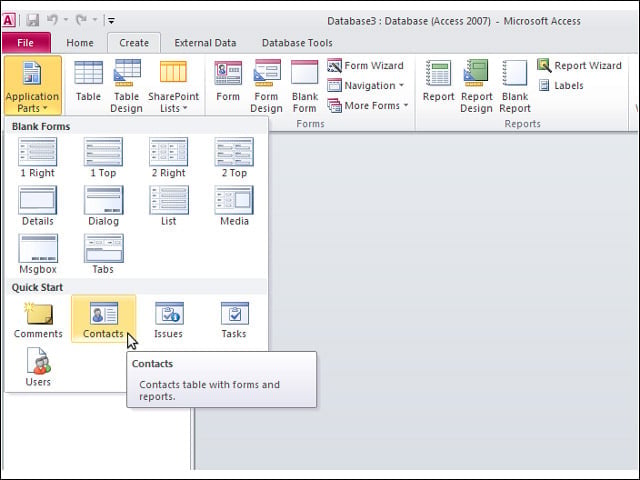
Task: Click the Redo button
Action: pos(82,20)
